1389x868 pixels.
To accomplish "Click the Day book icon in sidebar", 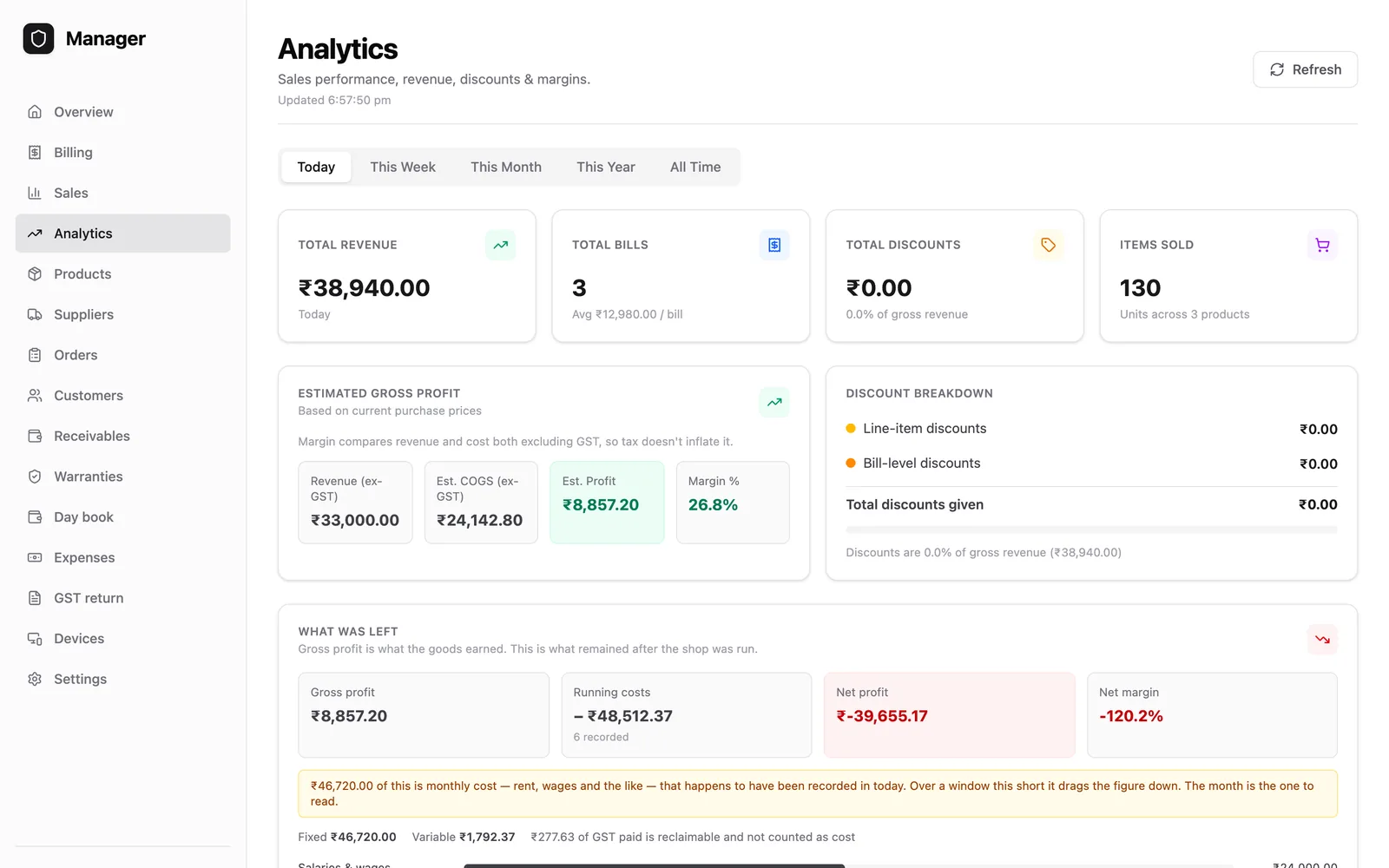I will (x=35, y=517).
